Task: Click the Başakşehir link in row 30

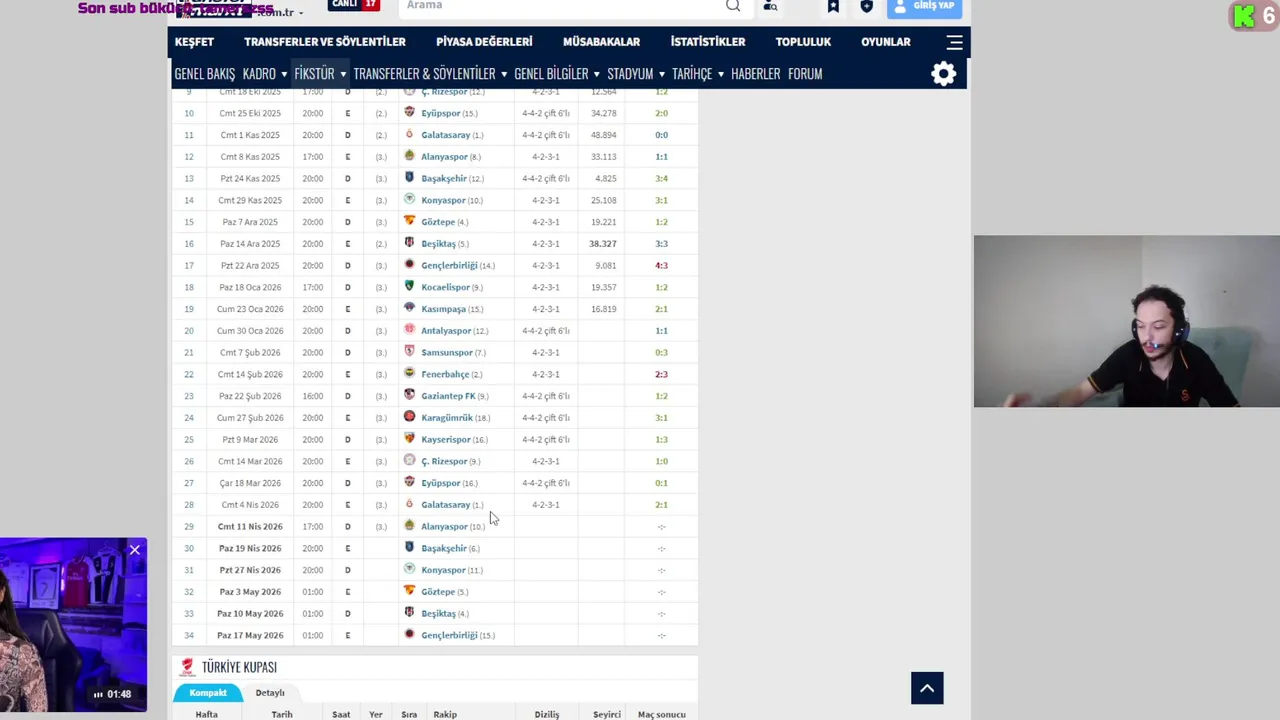Action: point(444,548)
